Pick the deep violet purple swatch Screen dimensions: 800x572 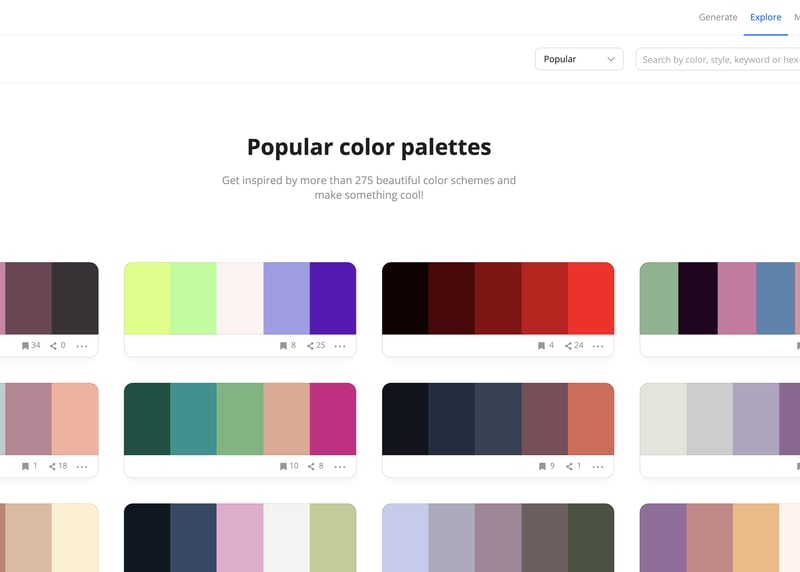(332, 298)
